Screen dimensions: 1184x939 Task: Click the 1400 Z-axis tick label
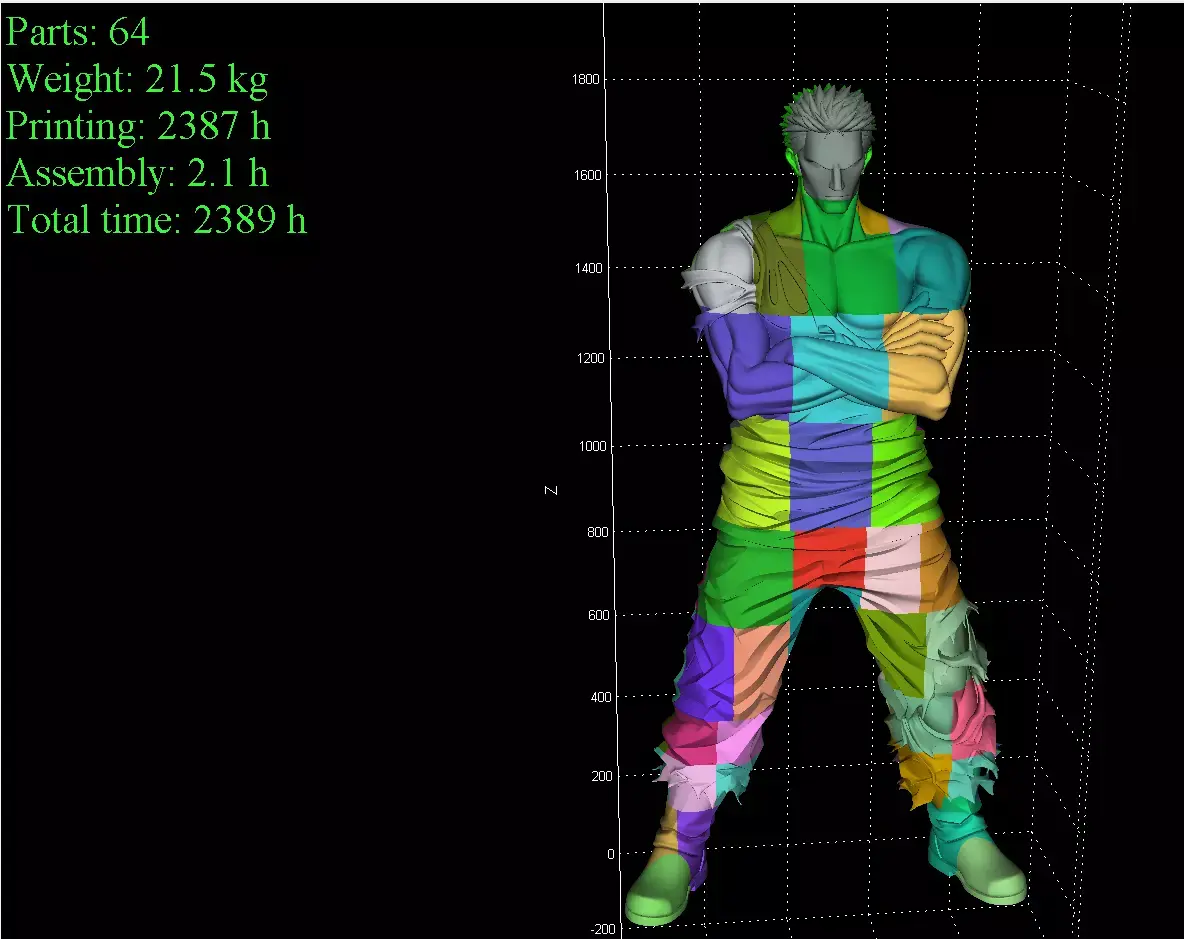[589, 268]
